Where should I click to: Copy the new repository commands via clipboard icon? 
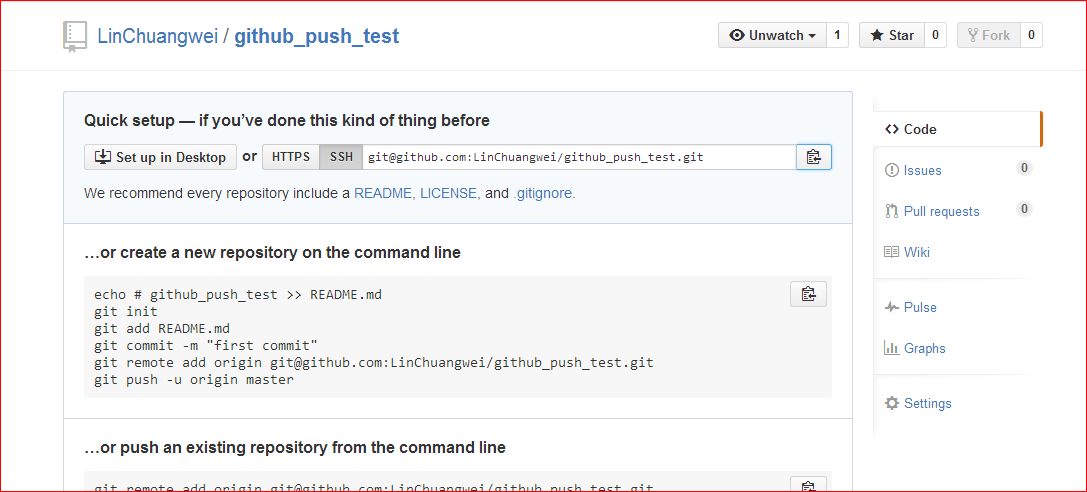[x=808, y=294]
